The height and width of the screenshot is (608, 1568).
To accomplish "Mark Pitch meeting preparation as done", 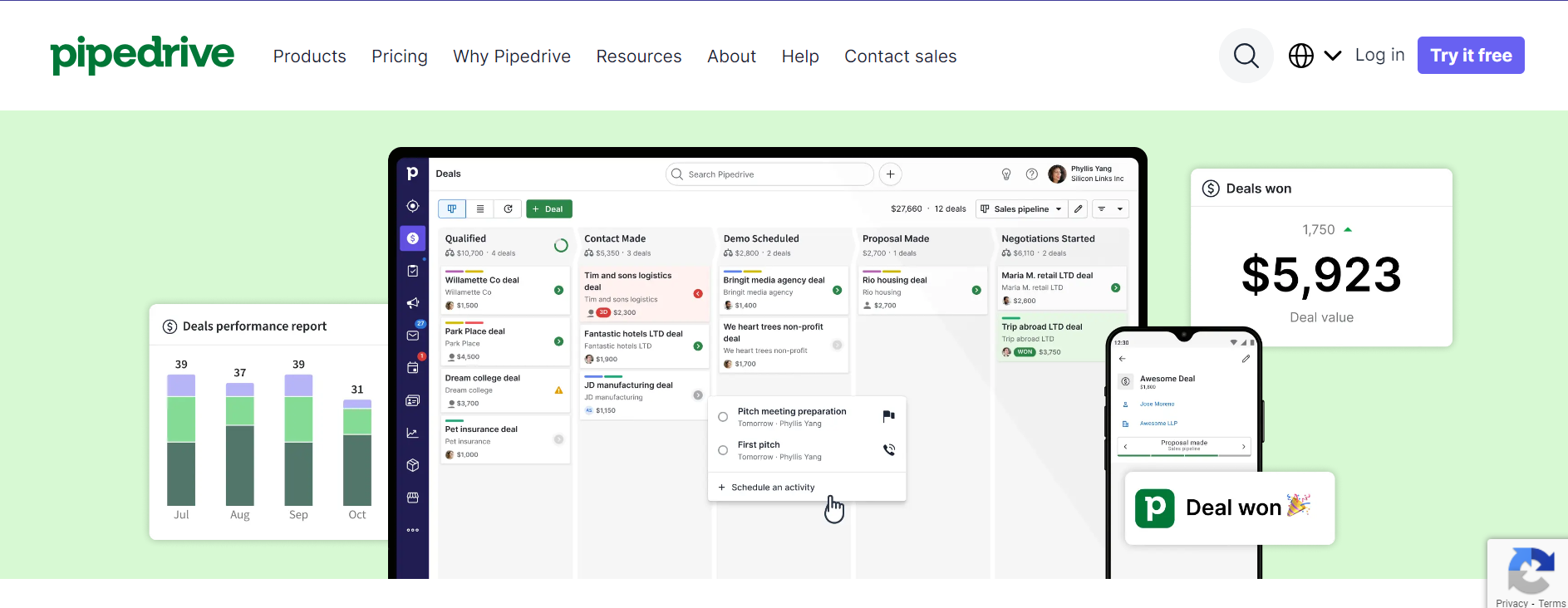I will tap(723, 417).
